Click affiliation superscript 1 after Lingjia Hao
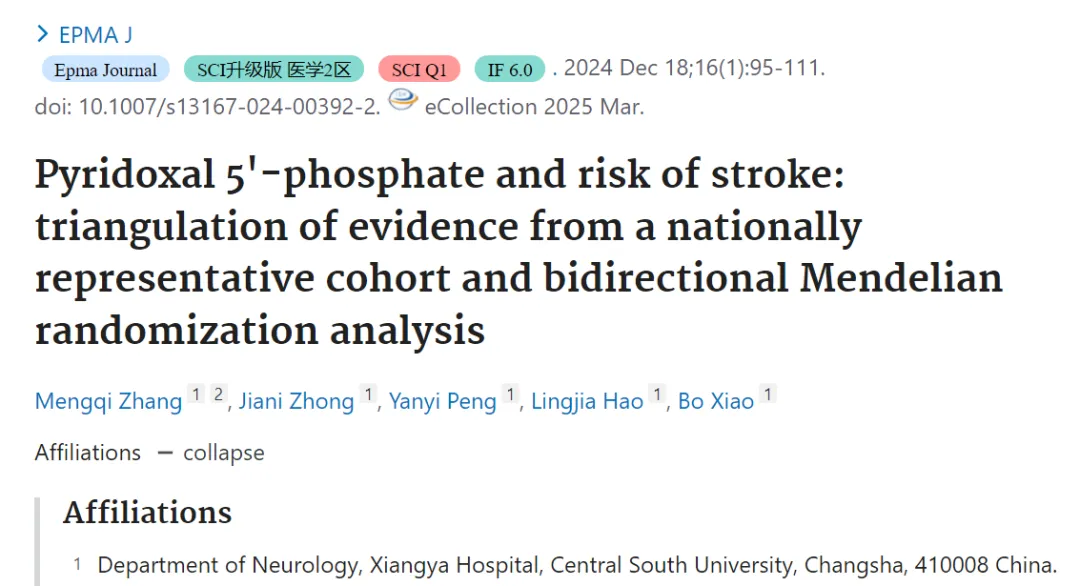The width and height of the screenshot is (1080, 586). coord(658,394)
